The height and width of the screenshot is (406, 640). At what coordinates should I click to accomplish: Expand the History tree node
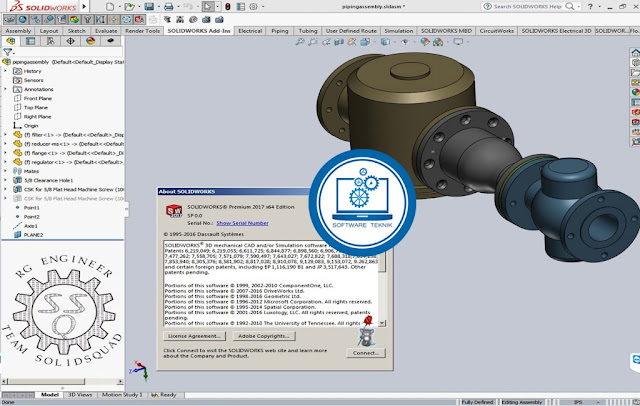(5, 71)
